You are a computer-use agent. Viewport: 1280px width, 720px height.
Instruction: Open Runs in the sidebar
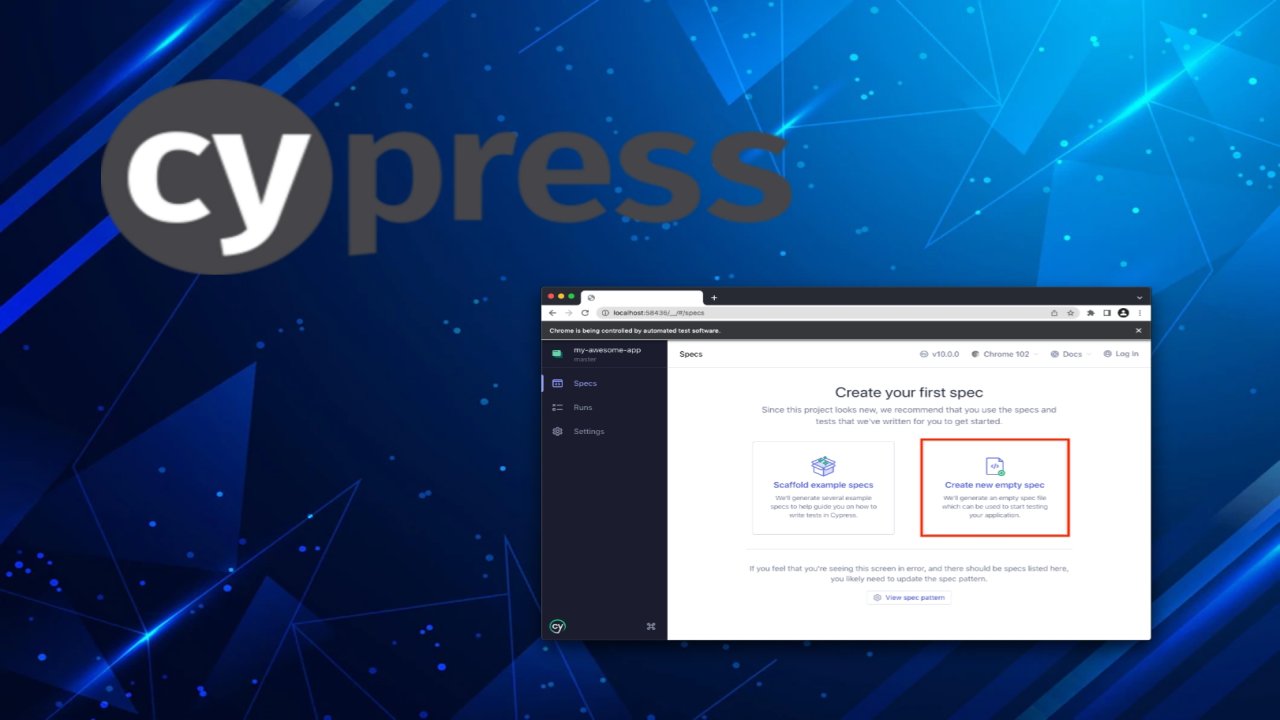[x=604, y=407]
